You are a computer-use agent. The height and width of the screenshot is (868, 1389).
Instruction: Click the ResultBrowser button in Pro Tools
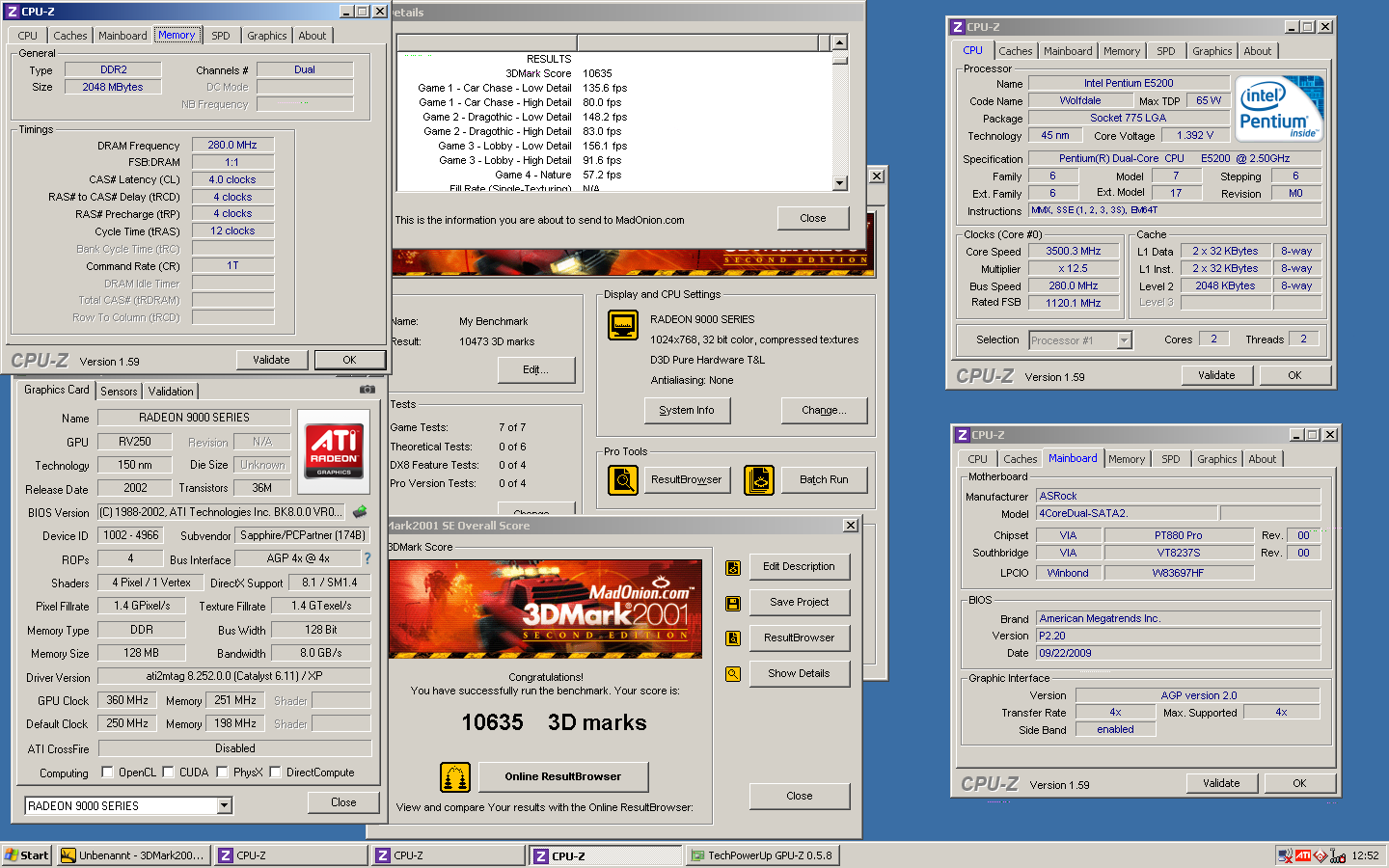click(x=686, y=479)
